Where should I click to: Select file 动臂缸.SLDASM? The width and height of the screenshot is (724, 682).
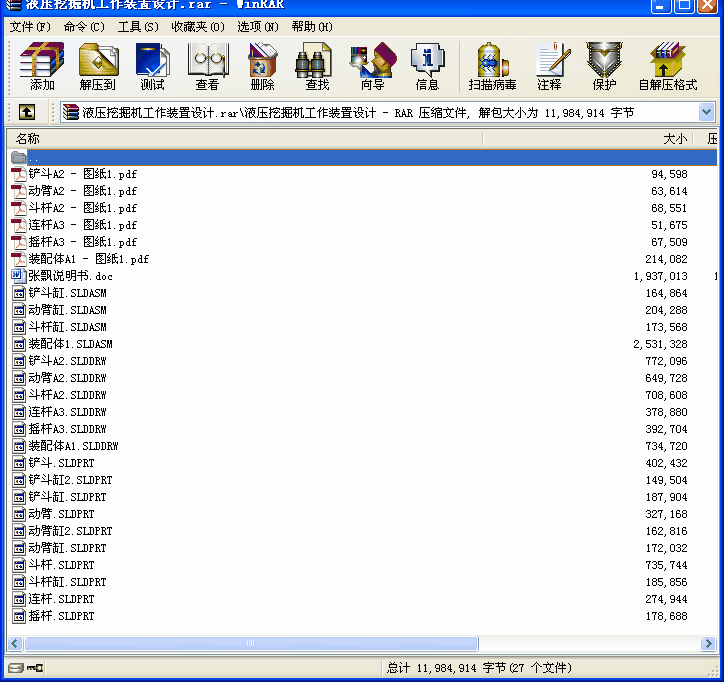tap(67, 310)
